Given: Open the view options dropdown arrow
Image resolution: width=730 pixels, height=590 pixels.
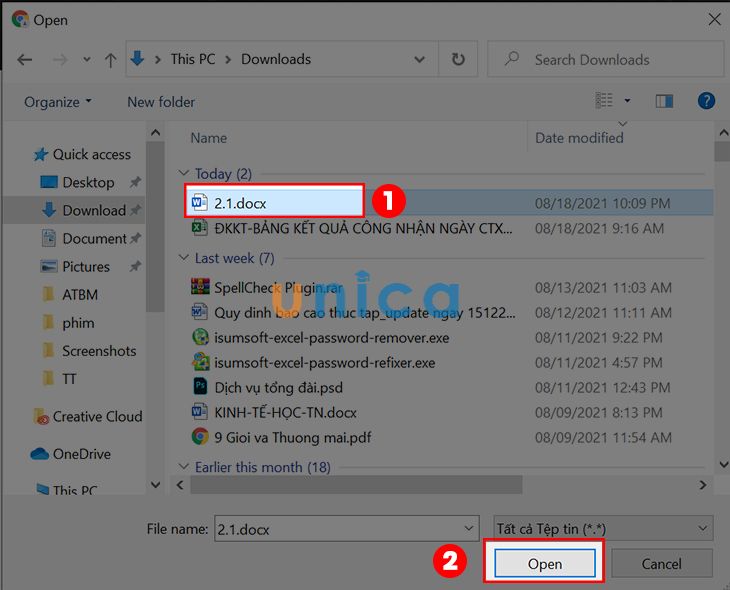Looking at the screenshot, I should coord(627,101).
